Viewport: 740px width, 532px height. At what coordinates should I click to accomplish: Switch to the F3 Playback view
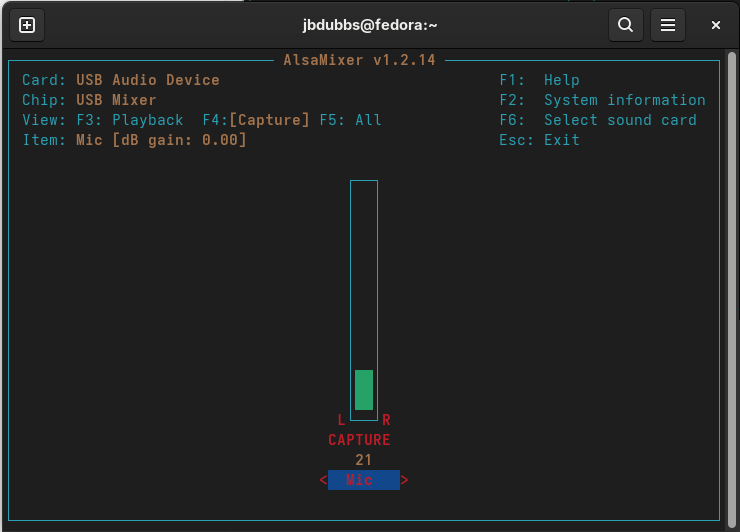[130, 120]
